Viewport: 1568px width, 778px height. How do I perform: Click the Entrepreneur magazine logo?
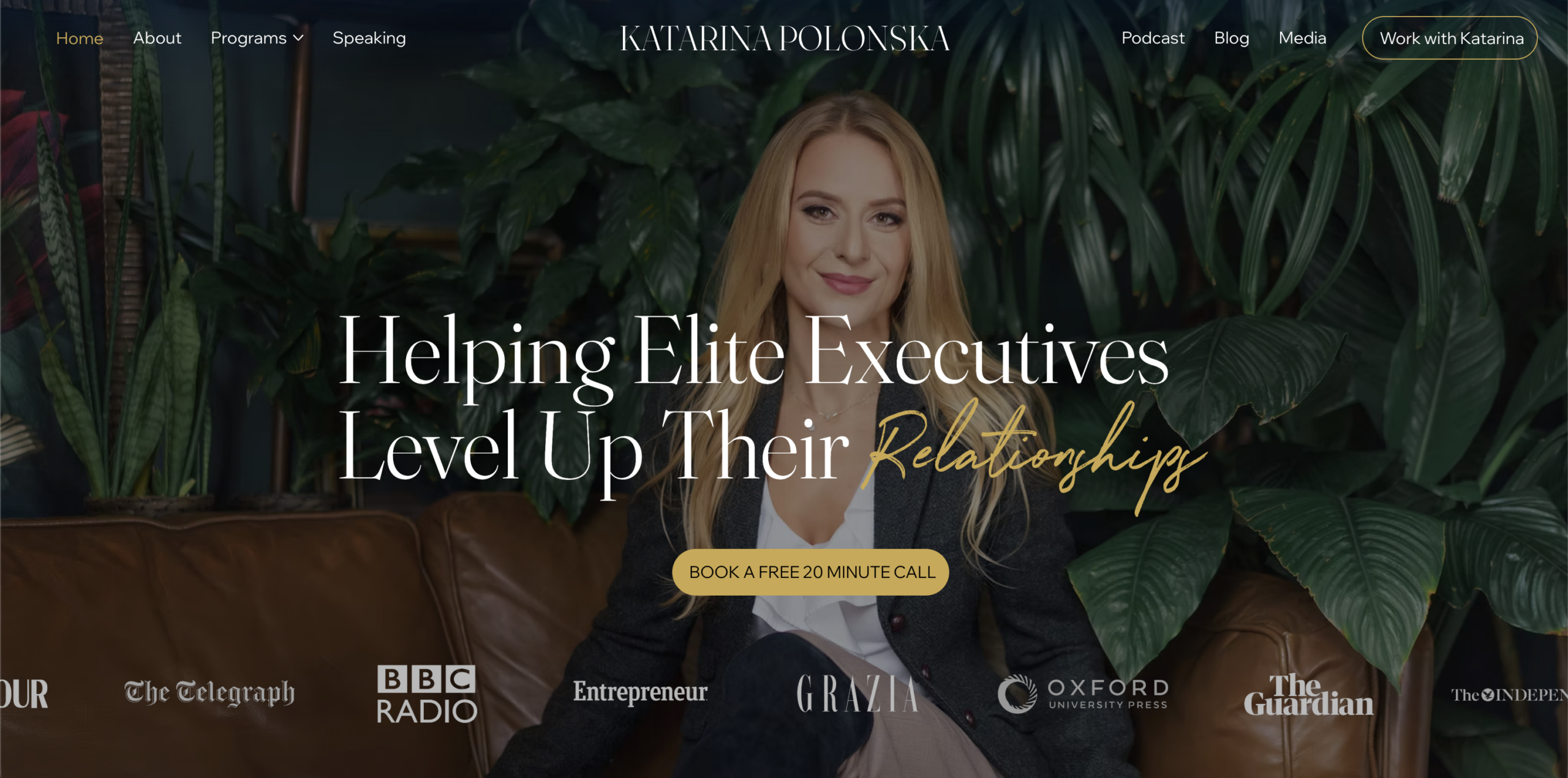(x=640, y=692)
